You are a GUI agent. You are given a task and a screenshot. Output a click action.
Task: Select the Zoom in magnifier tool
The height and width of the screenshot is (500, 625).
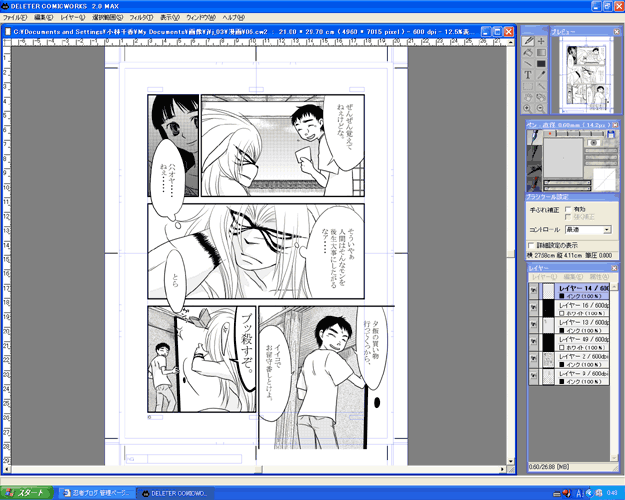[528, 108]
